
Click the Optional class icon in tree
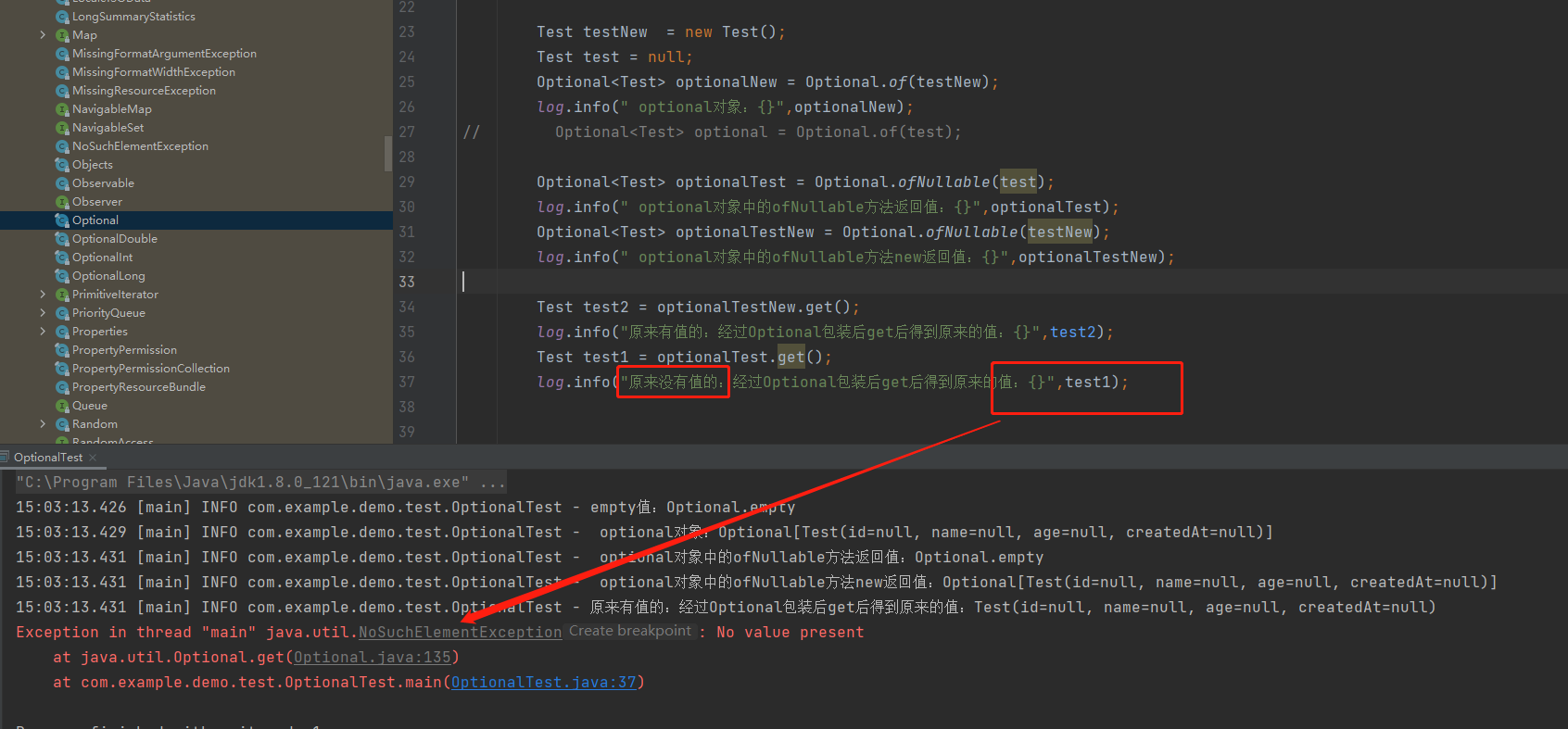tap(63, 220)
